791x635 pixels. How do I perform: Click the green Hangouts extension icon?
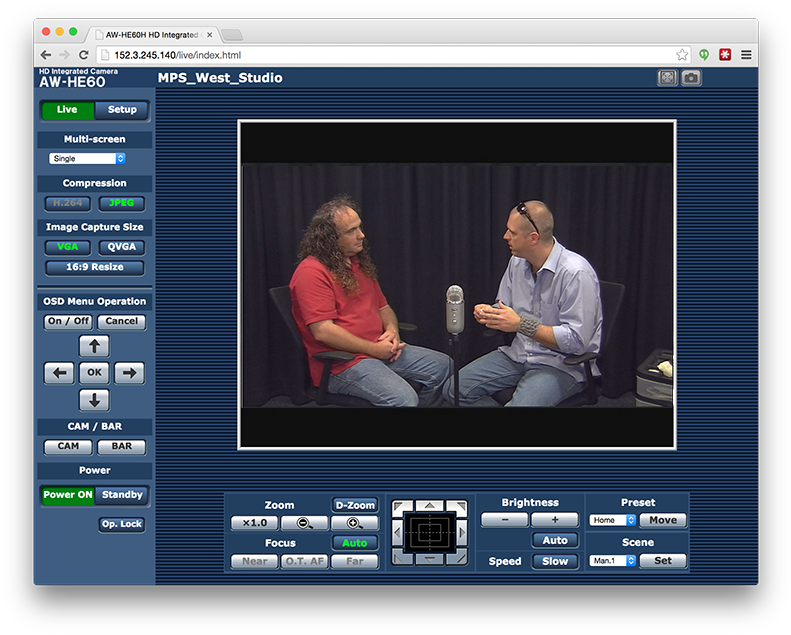[704, 55]
